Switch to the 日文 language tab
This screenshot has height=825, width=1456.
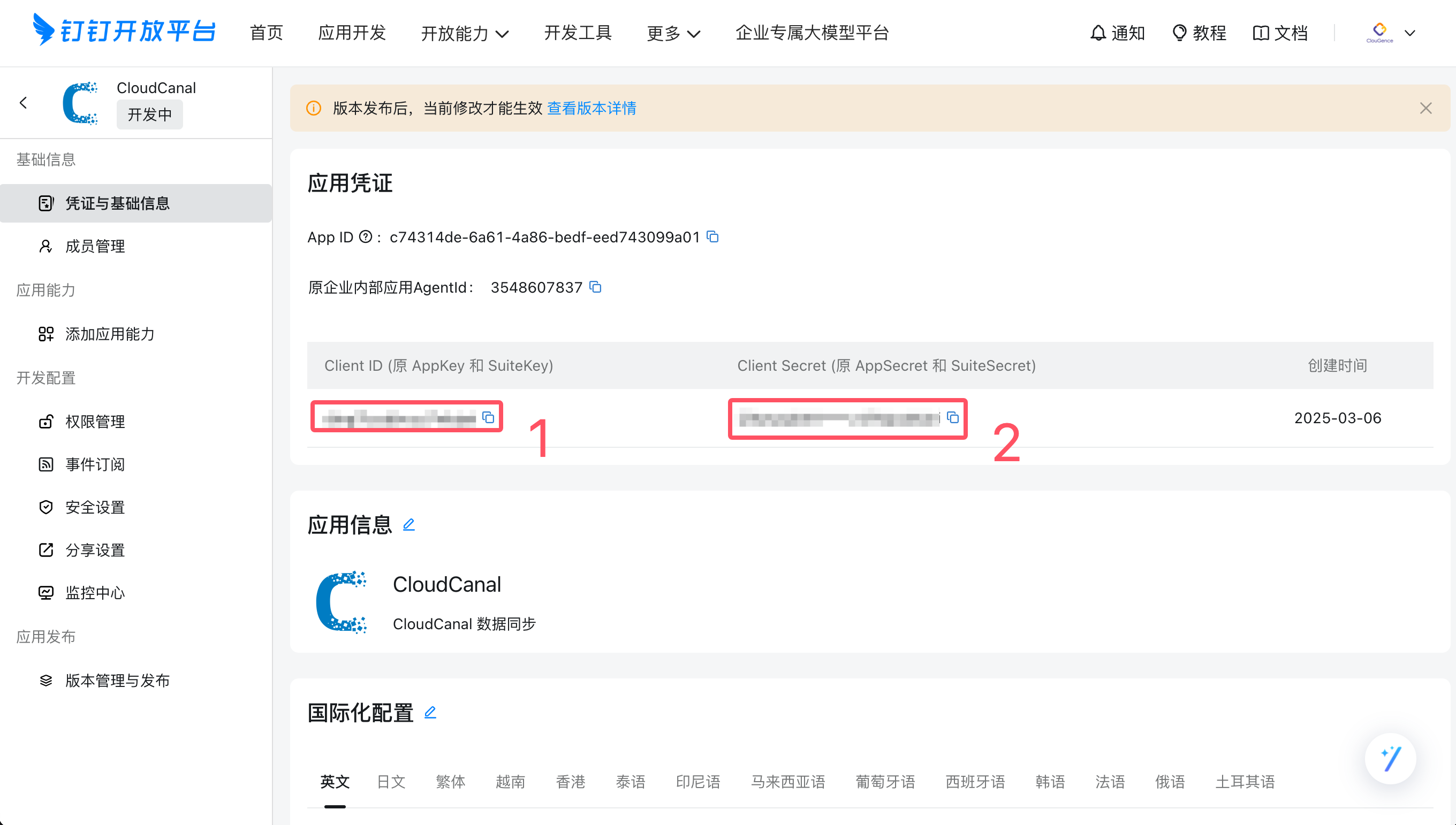tap(391, 782)
